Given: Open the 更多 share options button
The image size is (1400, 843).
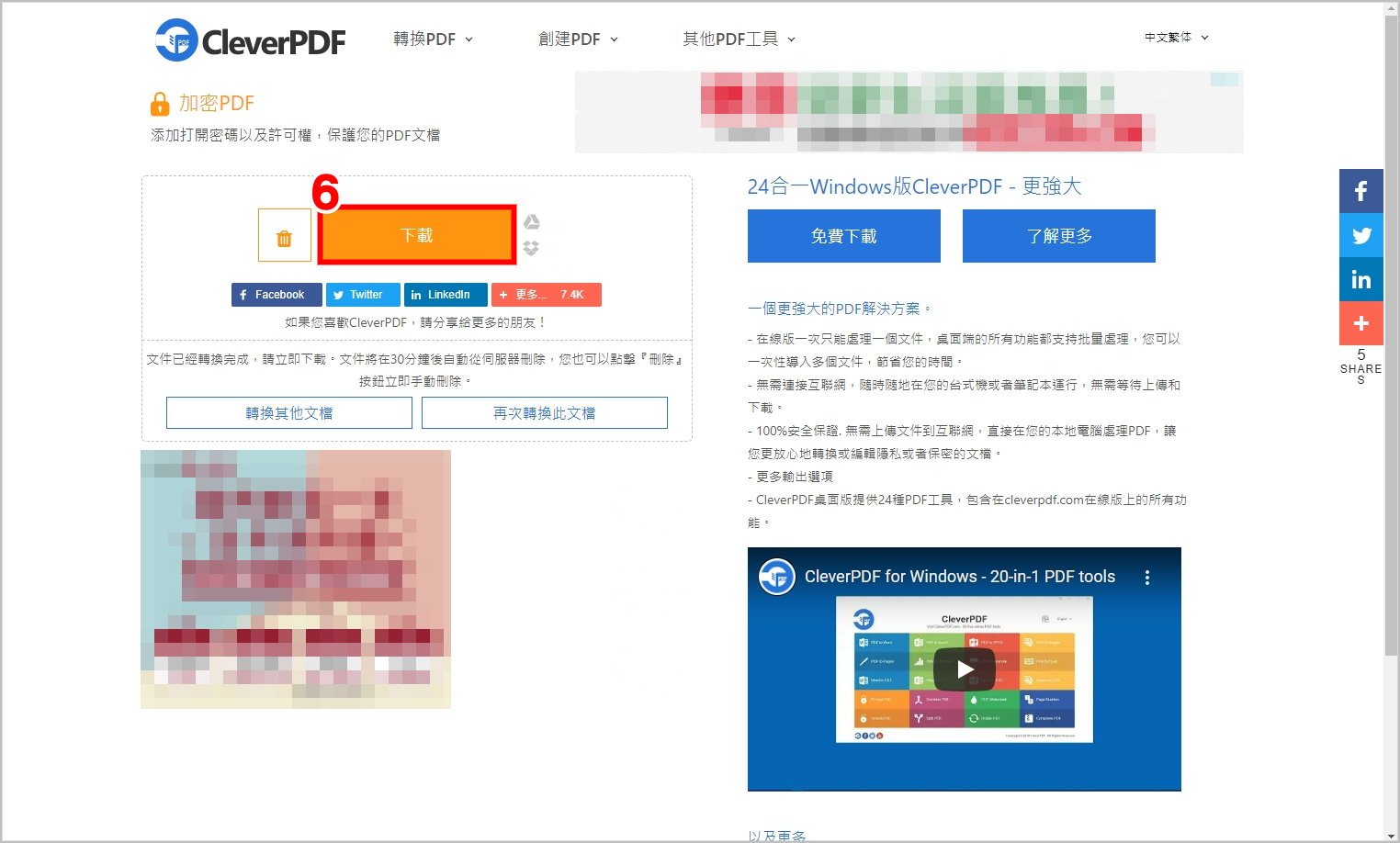Looking at the screenshot, I should pos(547,295).
